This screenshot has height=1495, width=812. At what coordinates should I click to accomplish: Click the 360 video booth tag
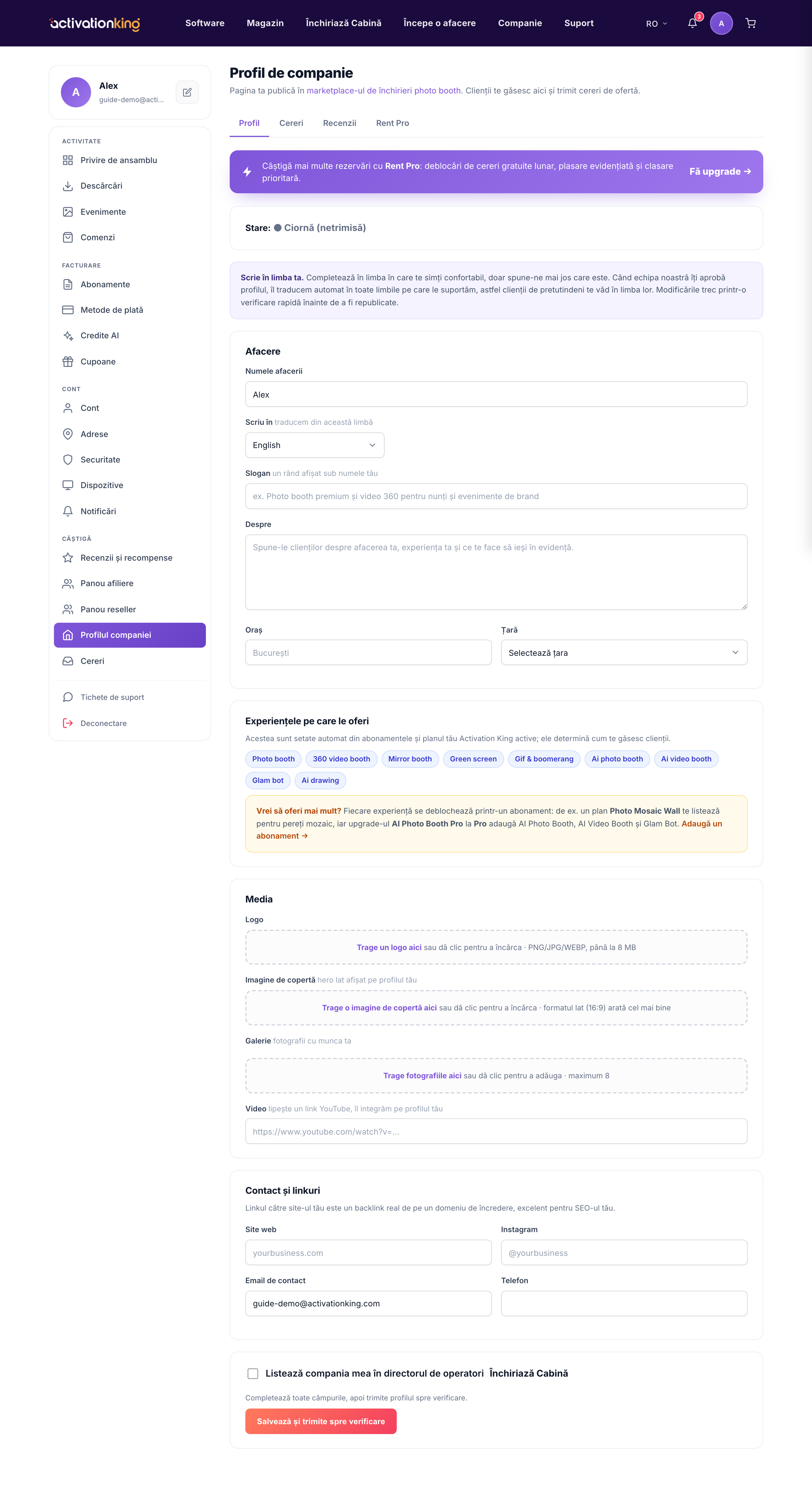(x=341, y=759)
